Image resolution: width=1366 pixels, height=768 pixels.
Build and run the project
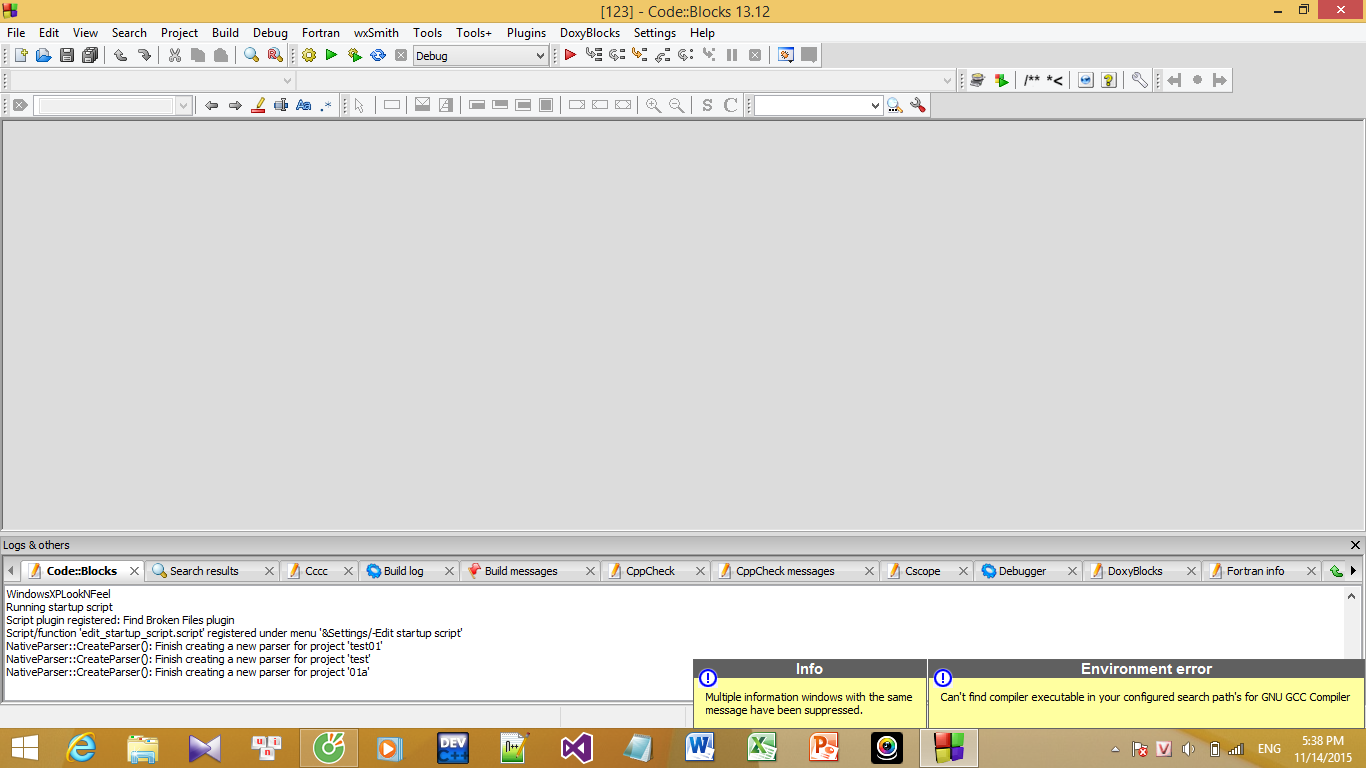pos(354,55)
